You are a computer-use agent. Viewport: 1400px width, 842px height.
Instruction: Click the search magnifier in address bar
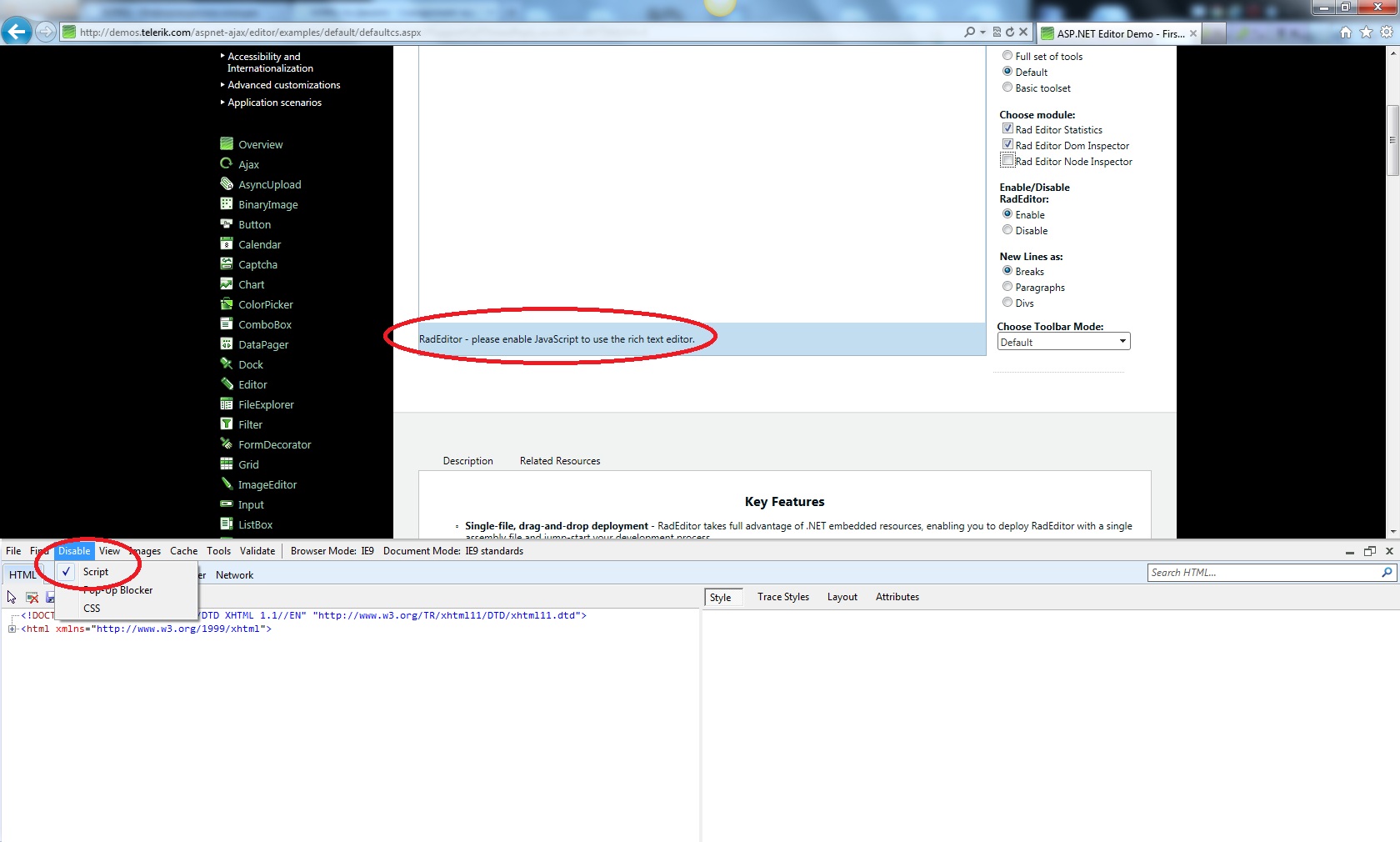pyautogui.click(x=969, y=32)
